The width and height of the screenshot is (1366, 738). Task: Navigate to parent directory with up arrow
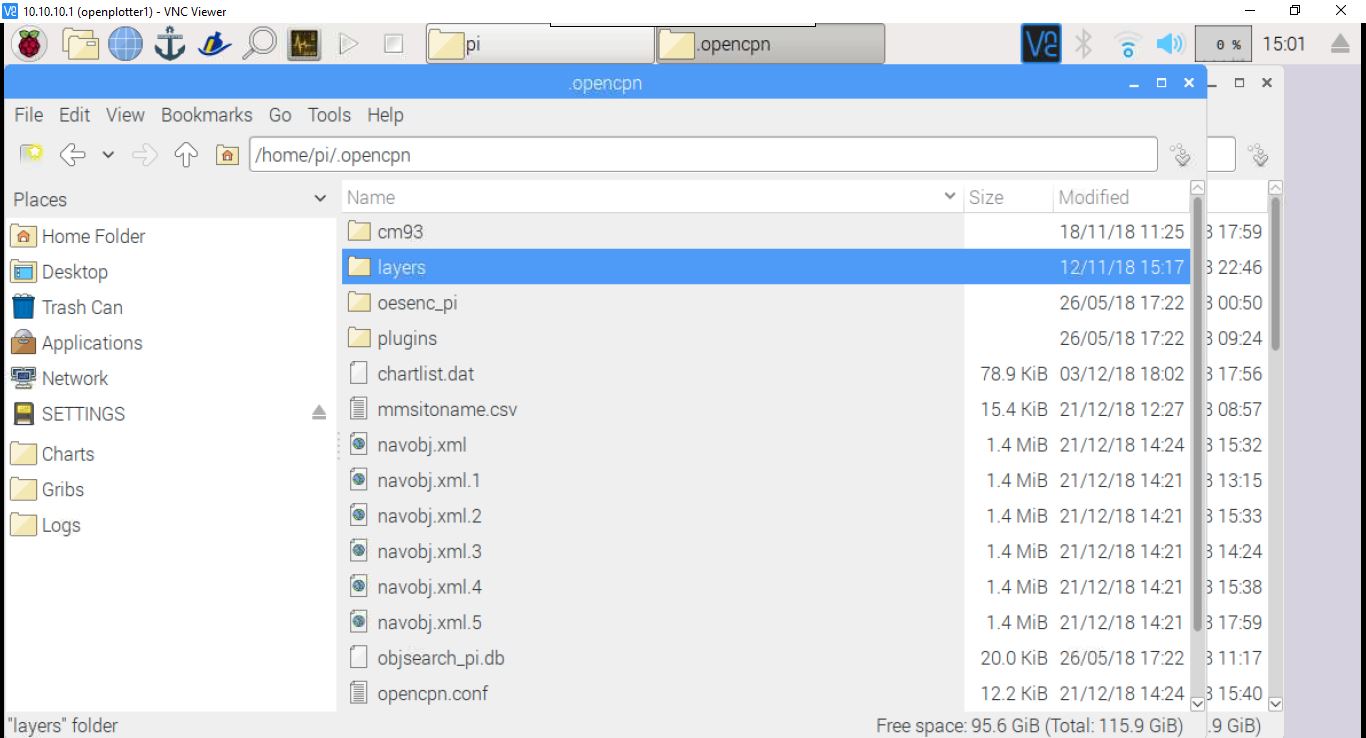[x=186, y=154]
